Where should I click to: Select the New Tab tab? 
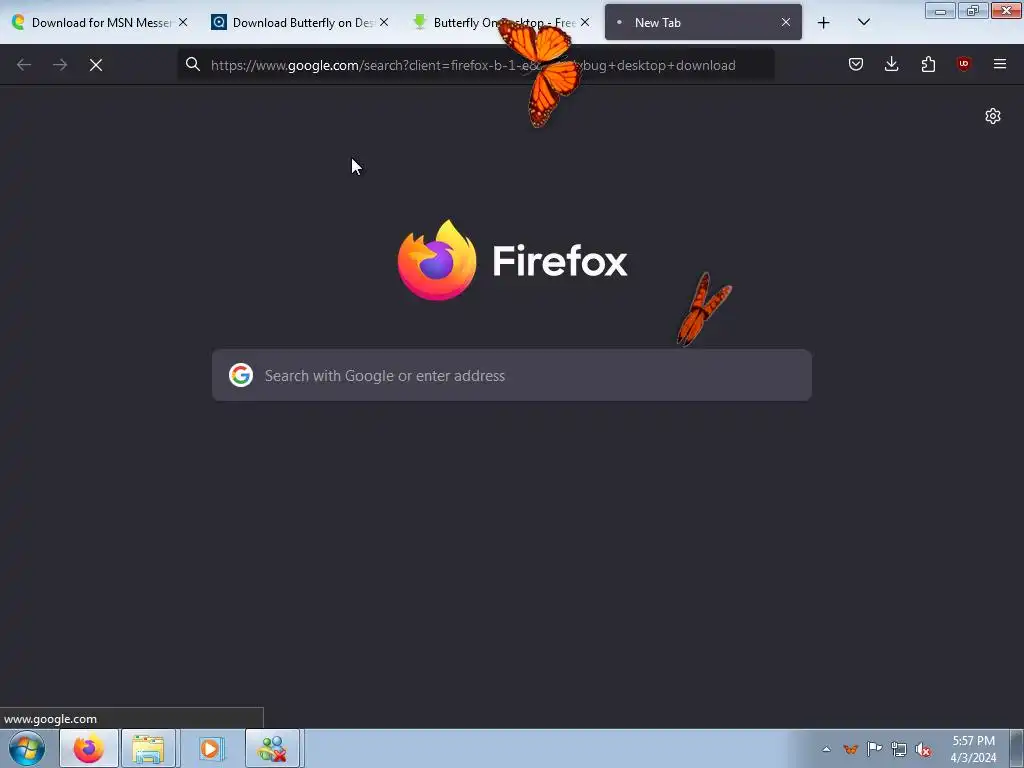[703, 22]
